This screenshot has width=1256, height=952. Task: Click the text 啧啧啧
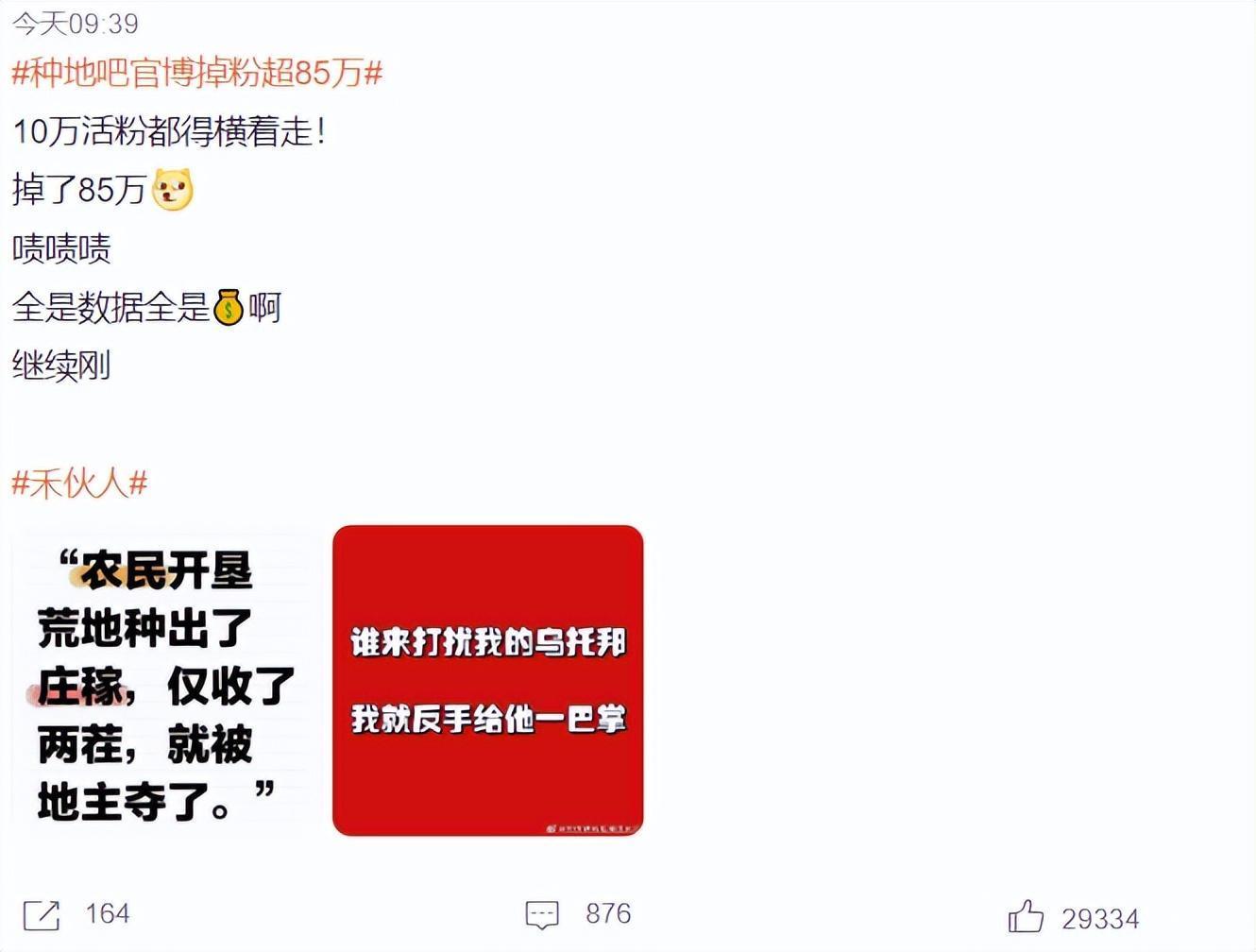(x=61, y=248)
